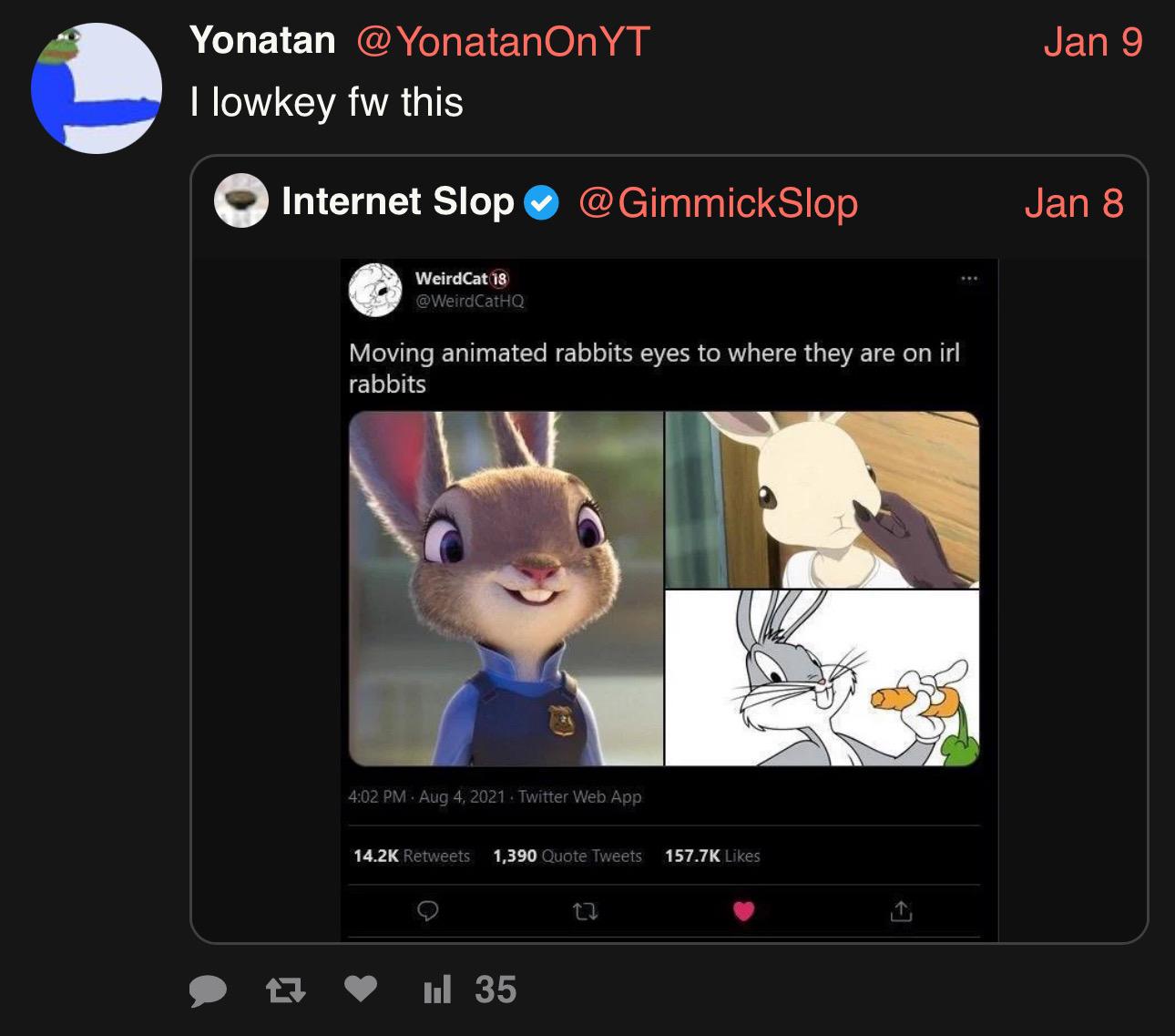The height and width of the screenshot is (1036, 1175).
Task: Click the retweet arrows icon below the post
Action: 284,990
